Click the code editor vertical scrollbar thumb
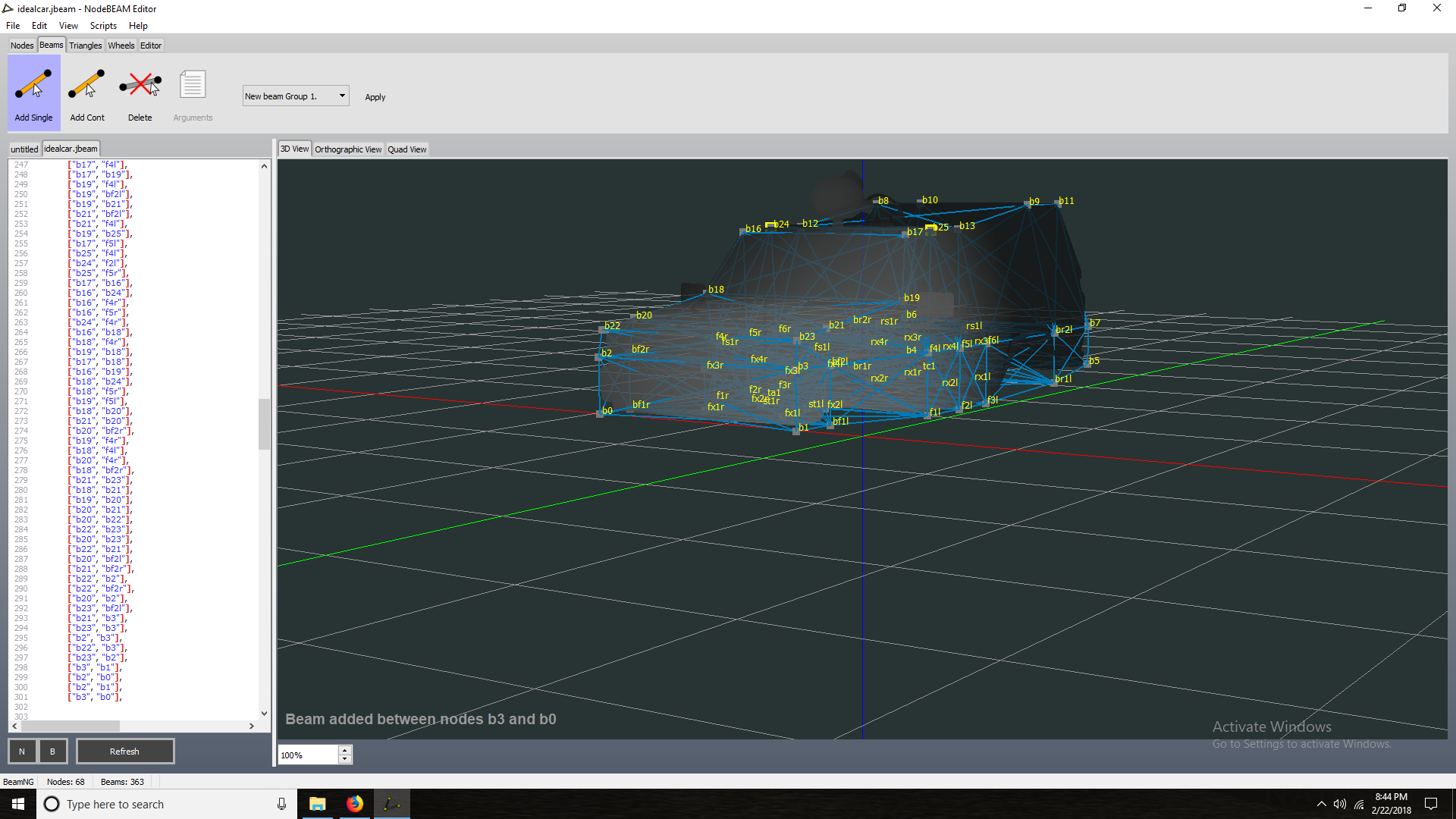 pos(264,425)
